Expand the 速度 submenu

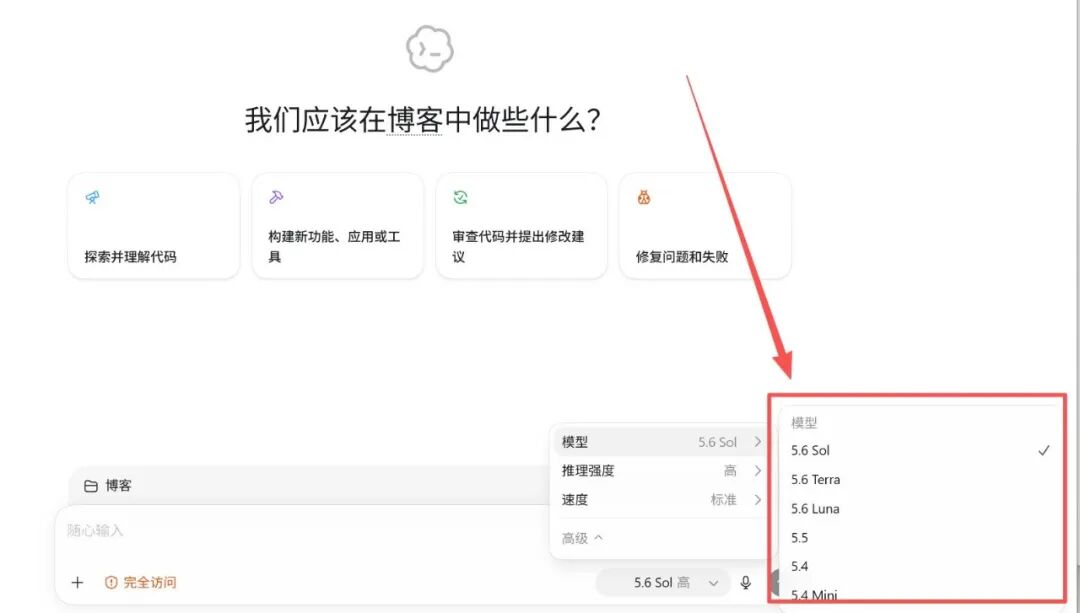(x=661, y=500)
